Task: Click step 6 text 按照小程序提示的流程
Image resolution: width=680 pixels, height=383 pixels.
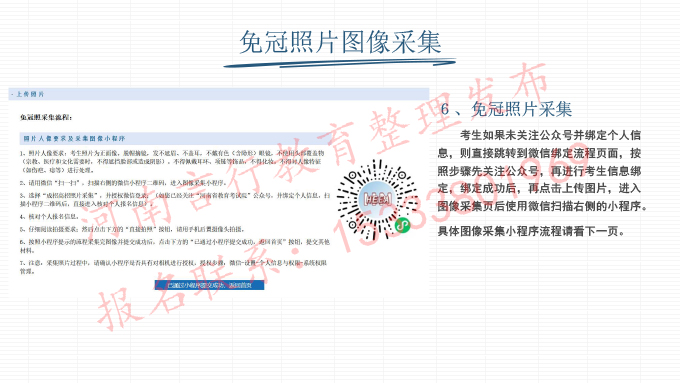Action: 175,246
